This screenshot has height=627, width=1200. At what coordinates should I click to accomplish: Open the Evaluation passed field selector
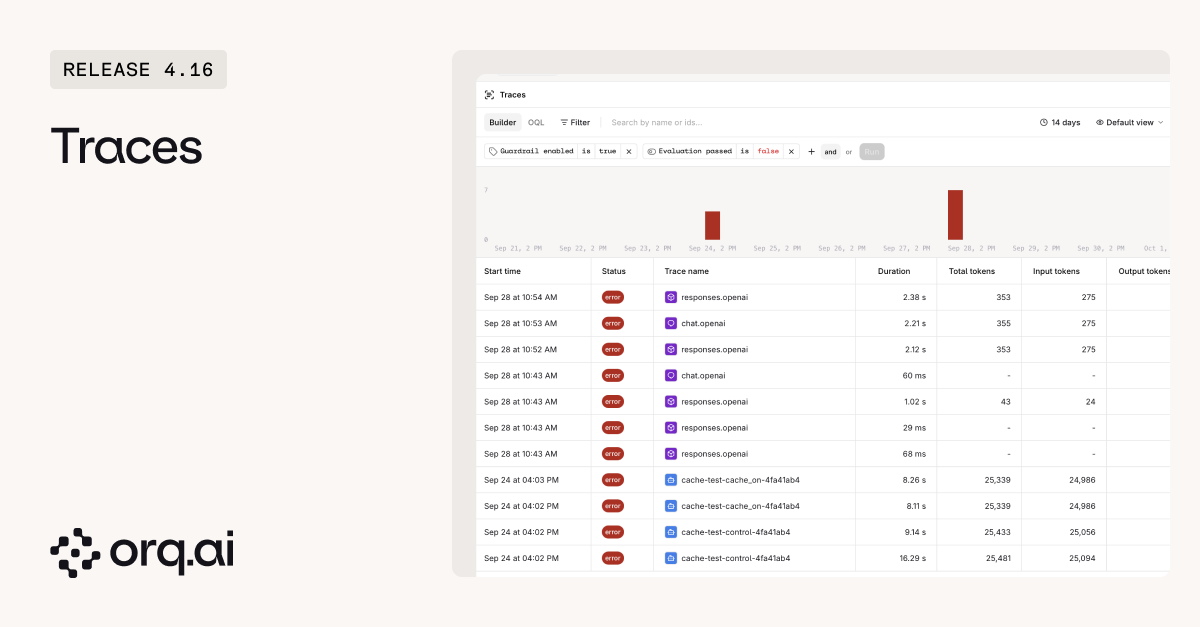(690, 151)
